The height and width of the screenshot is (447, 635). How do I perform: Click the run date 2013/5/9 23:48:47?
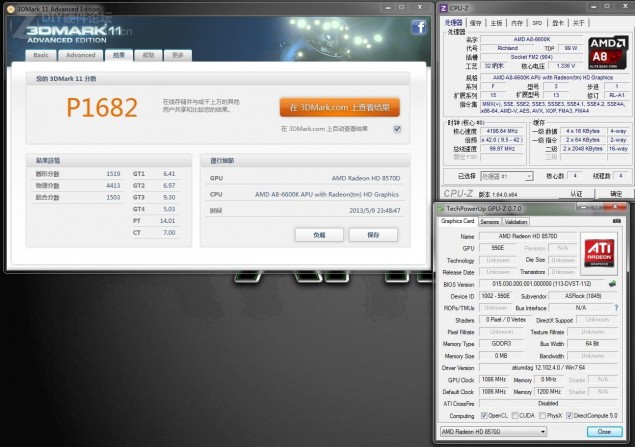[375, 211]
